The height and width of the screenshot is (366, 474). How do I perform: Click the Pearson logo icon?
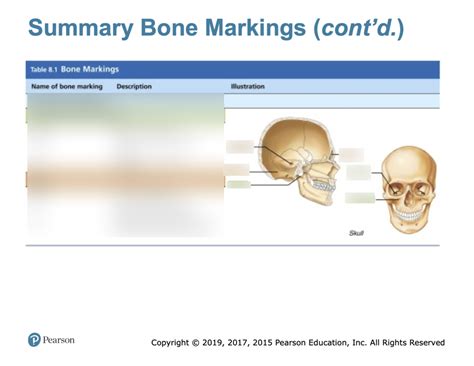[x=34, y=340]
